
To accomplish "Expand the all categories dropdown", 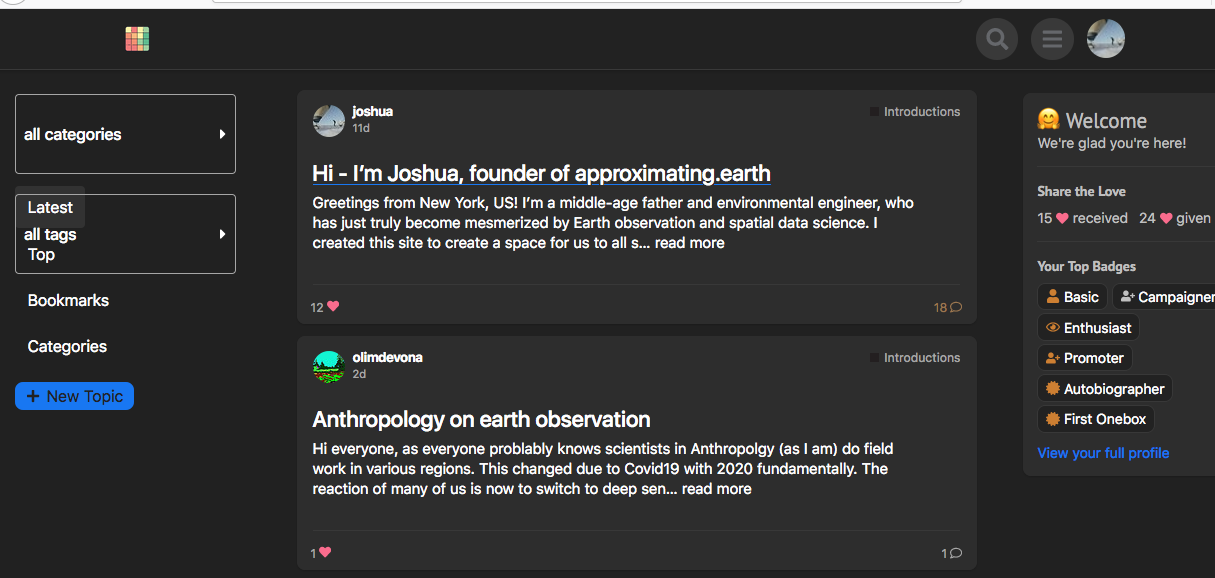I will (125, 134).
